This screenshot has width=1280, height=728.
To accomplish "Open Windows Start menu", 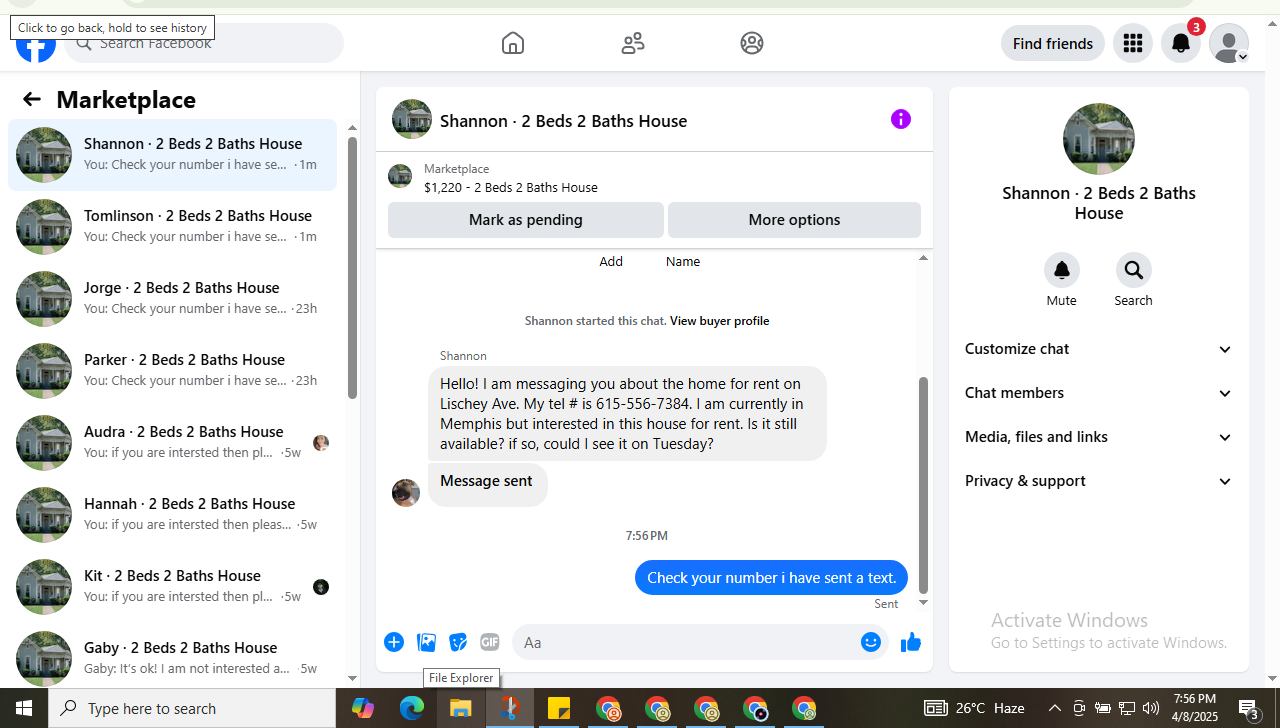I will (24, 708).
